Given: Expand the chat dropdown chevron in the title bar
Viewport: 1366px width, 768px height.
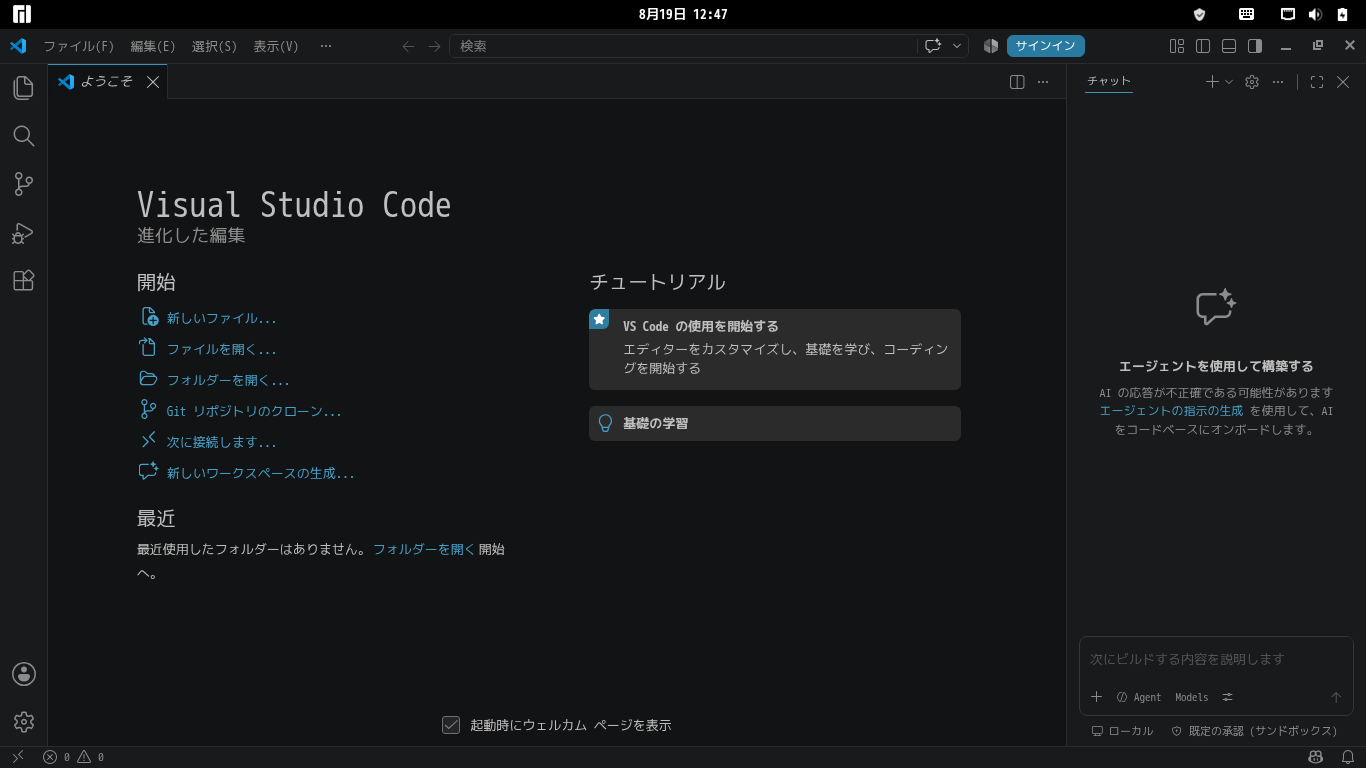Looking at the screenshot, I should coord(957,46).
